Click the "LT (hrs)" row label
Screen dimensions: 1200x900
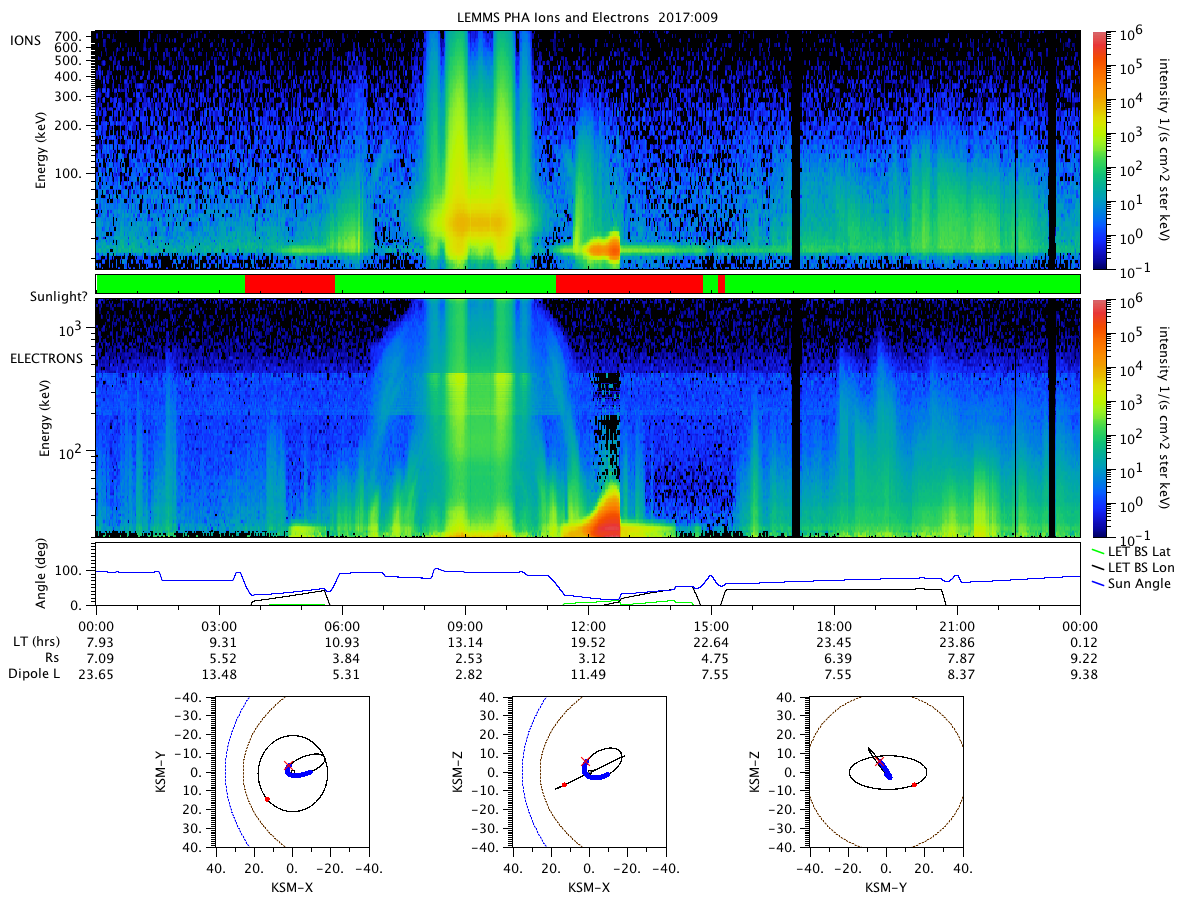click(36, 641)
